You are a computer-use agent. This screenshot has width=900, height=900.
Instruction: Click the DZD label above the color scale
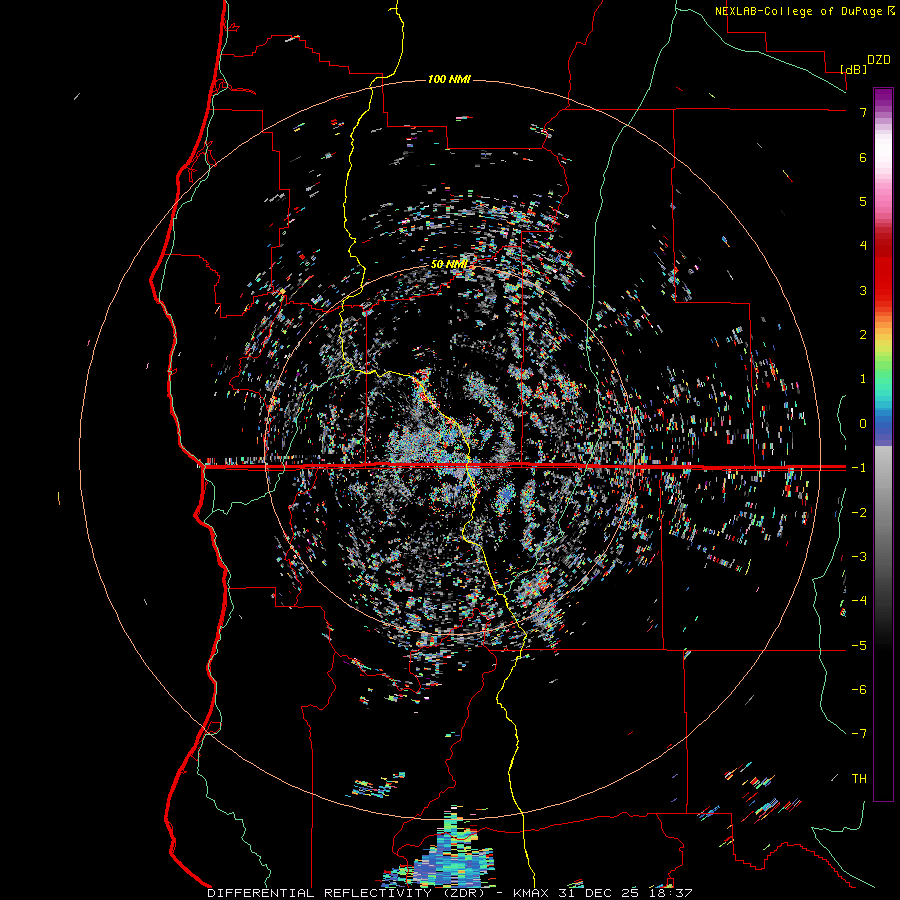coord(879,60)
